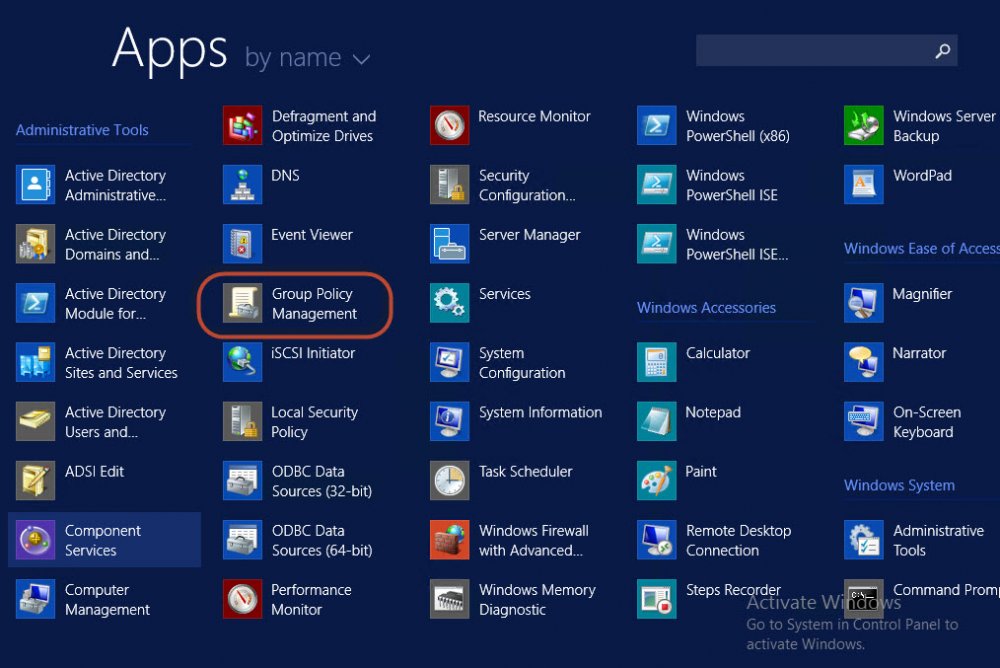This screenshot has width=1000, height=668.
Task: Open Computer Management icon
Action: click(35, 599)
